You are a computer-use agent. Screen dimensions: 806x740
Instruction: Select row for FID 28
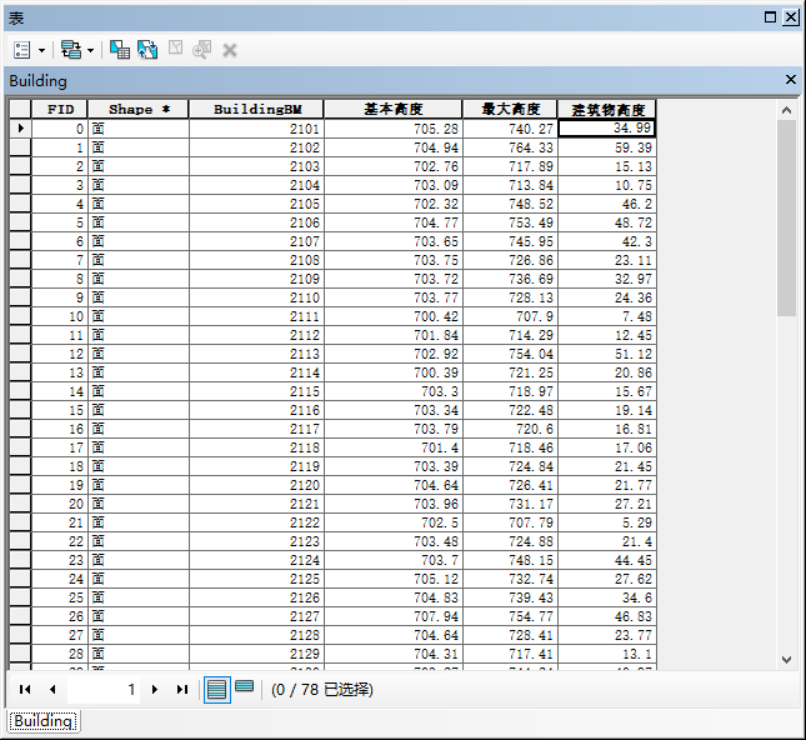point(21,654)
